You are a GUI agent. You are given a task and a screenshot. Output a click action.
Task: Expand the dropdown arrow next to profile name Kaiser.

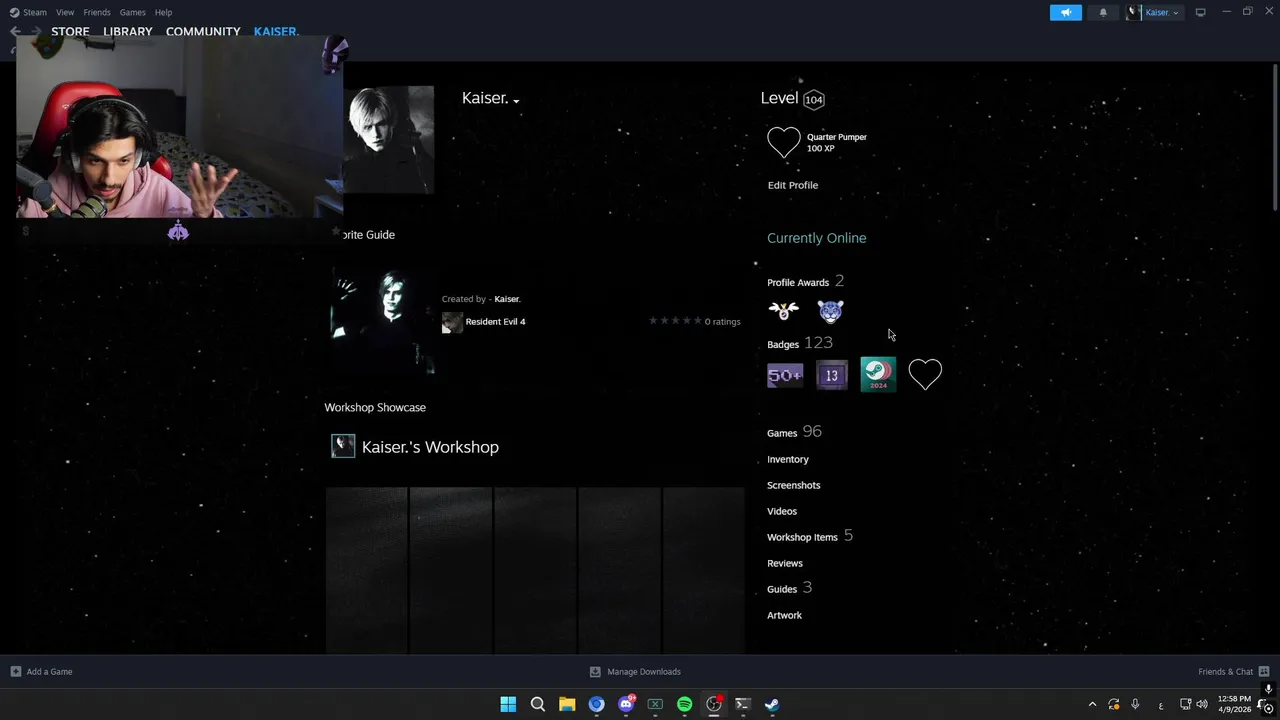point(516,101)
